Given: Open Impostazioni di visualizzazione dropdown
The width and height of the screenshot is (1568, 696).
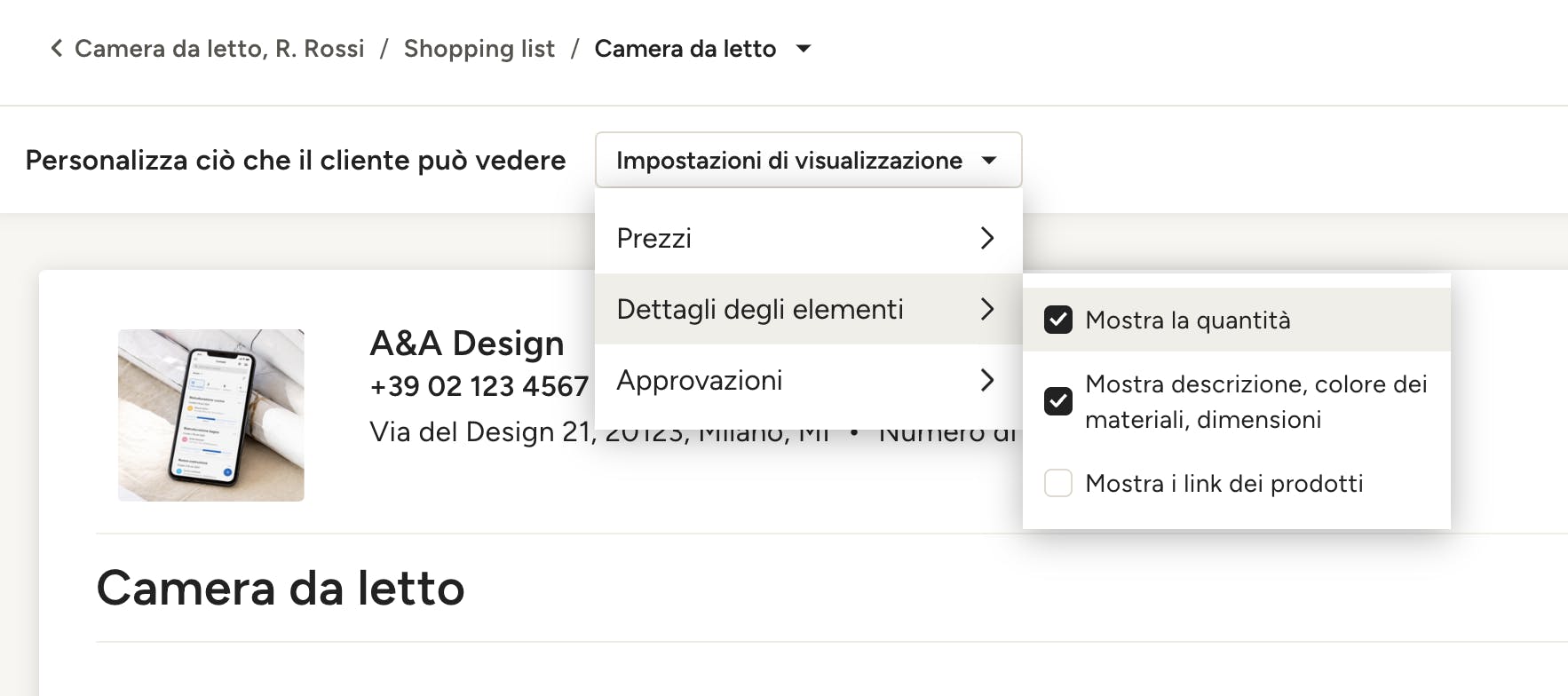Looking at the screenshot, I should [x=808, y=160].
